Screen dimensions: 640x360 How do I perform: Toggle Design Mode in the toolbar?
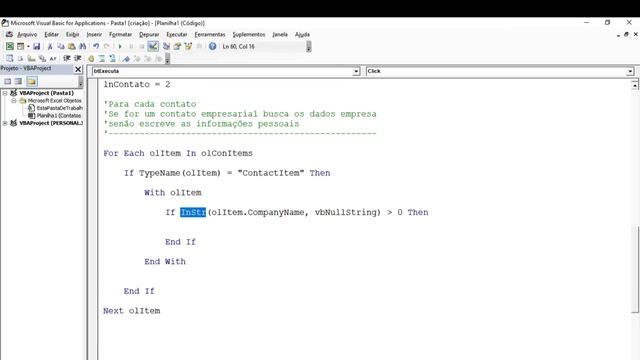(153, 47)
